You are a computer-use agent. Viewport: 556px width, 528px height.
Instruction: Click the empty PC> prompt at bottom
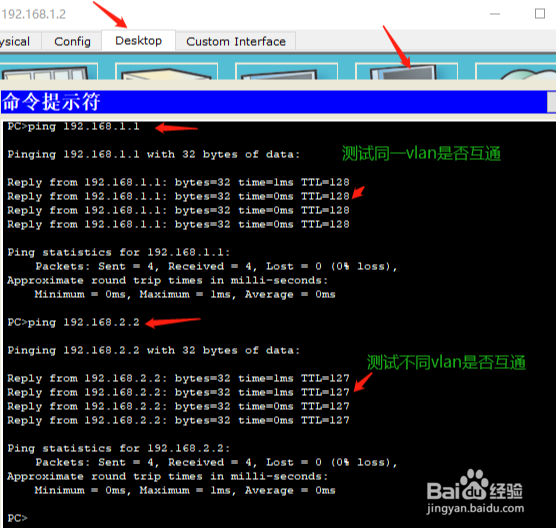point(17,518)
